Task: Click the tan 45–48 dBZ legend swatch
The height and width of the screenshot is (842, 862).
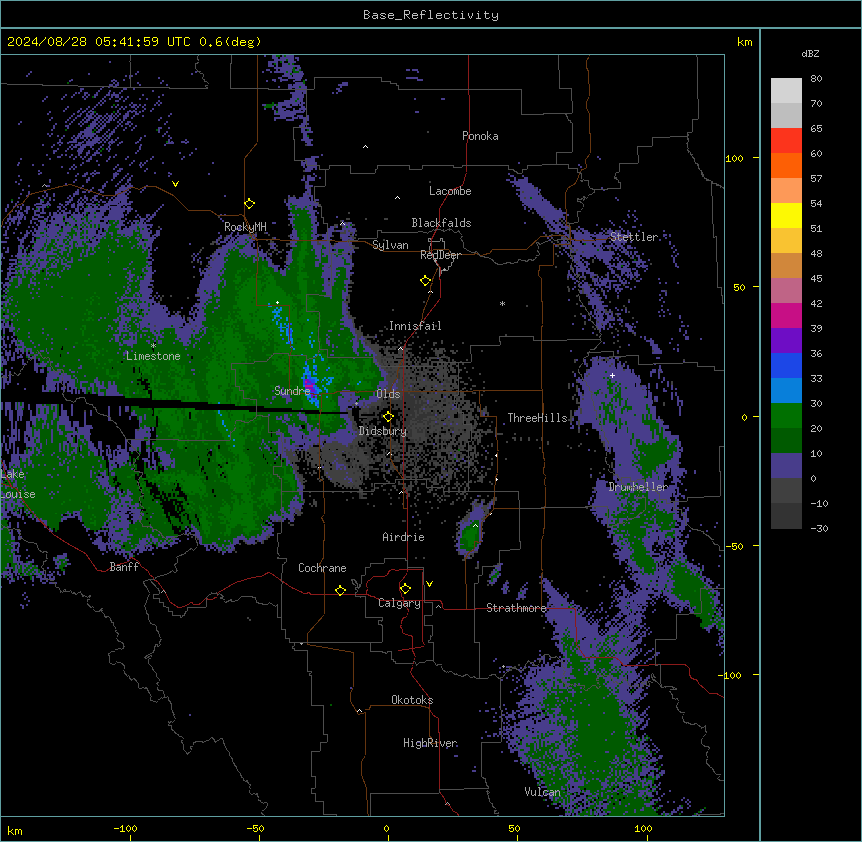Action: (786, 265)
